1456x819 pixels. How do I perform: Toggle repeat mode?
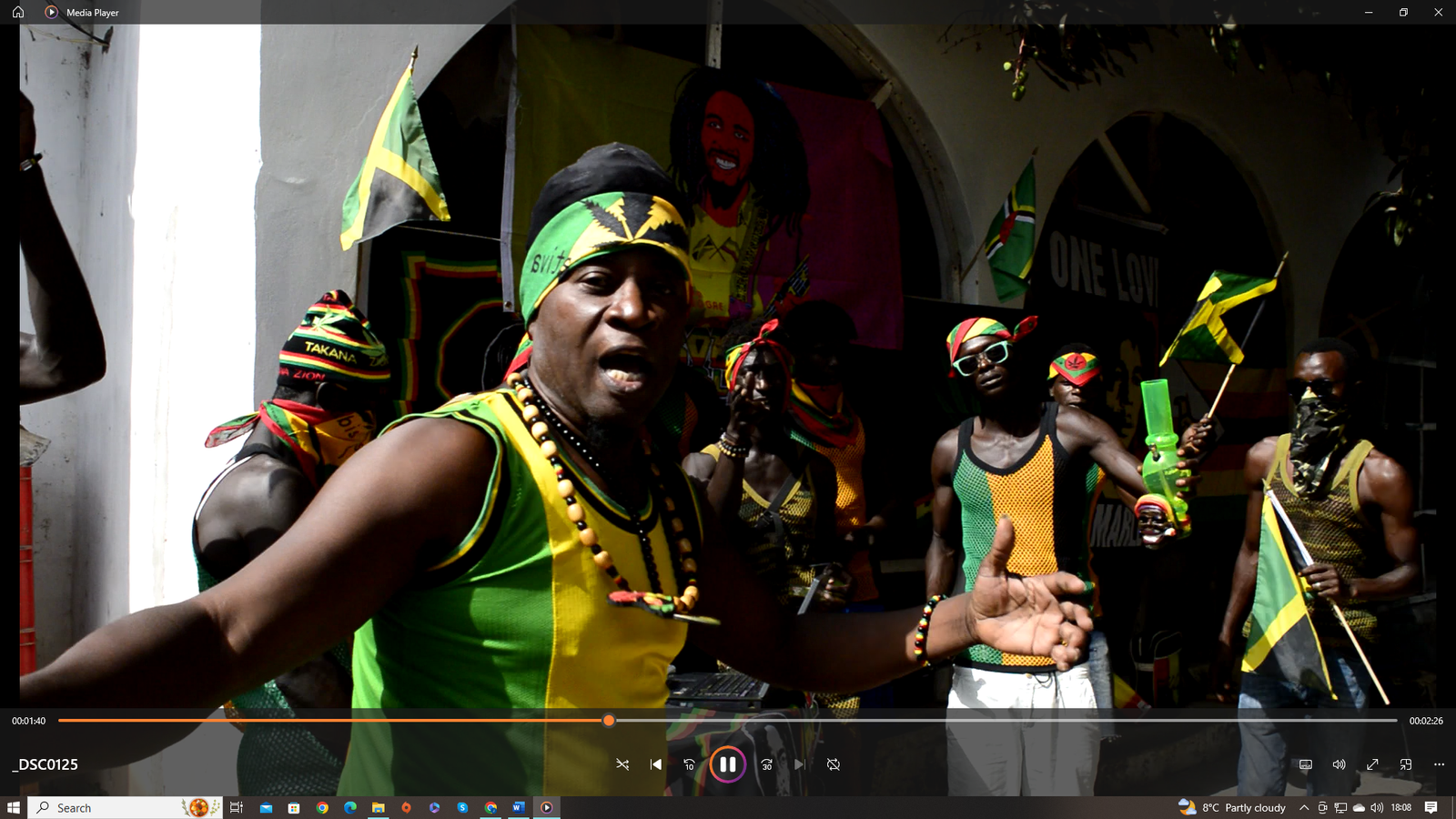(x=833, y=764)
